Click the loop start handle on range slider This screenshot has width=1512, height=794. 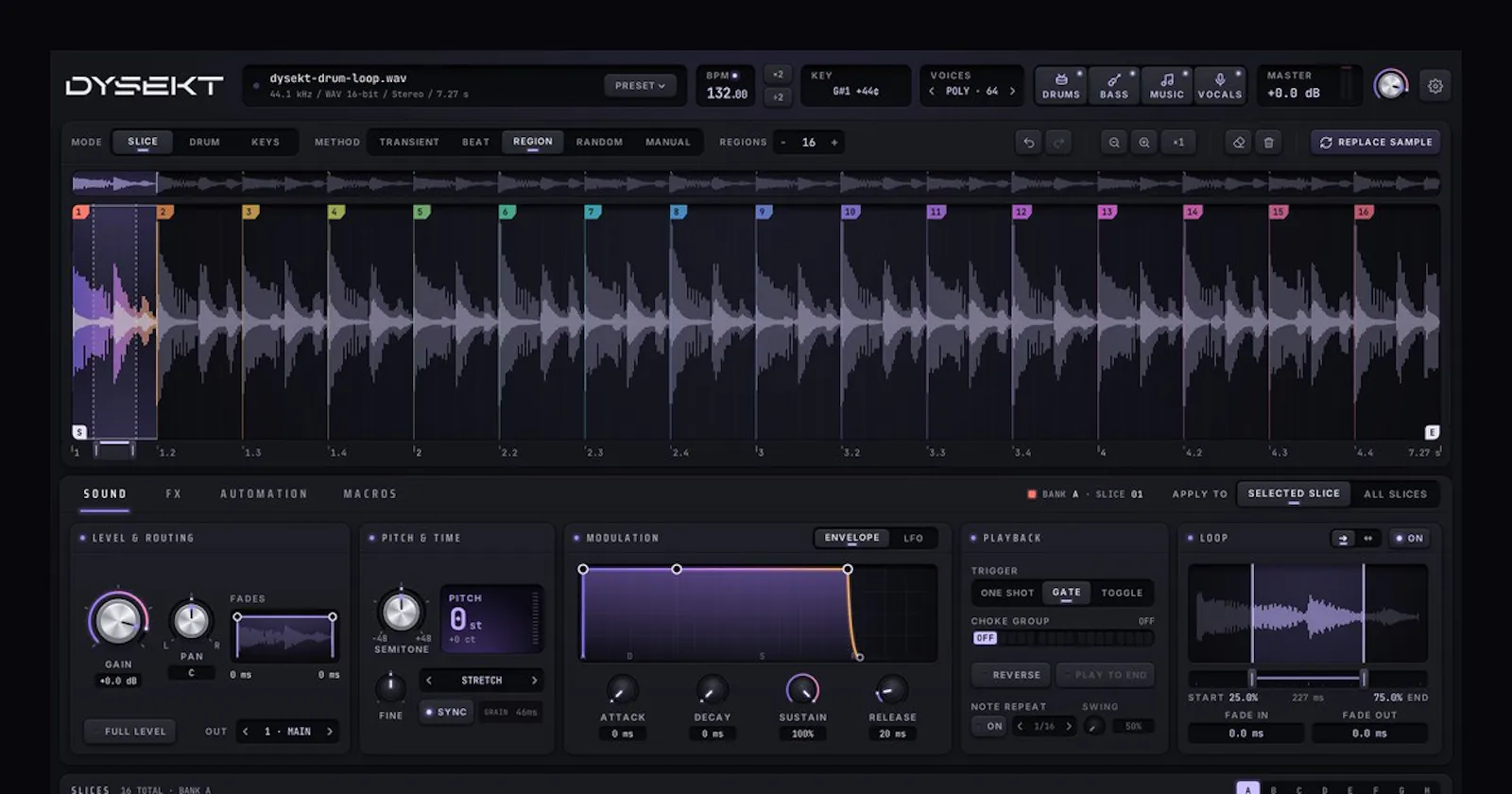[x=1252, y=678]
